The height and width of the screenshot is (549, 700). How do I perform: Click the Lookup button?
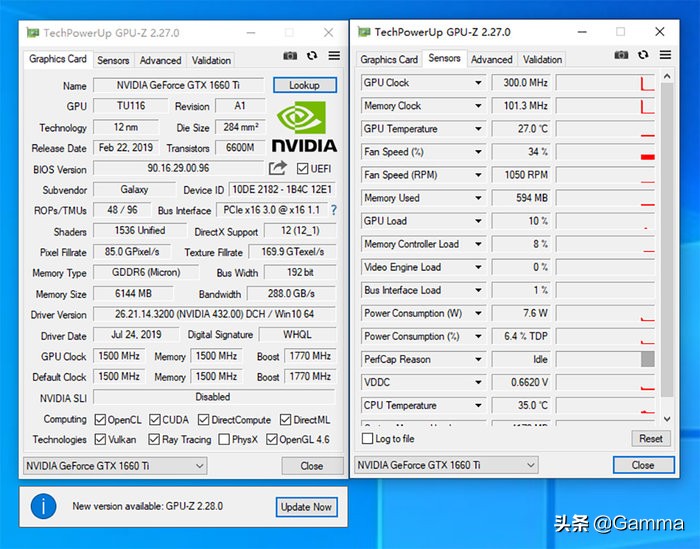pos(304,85)
